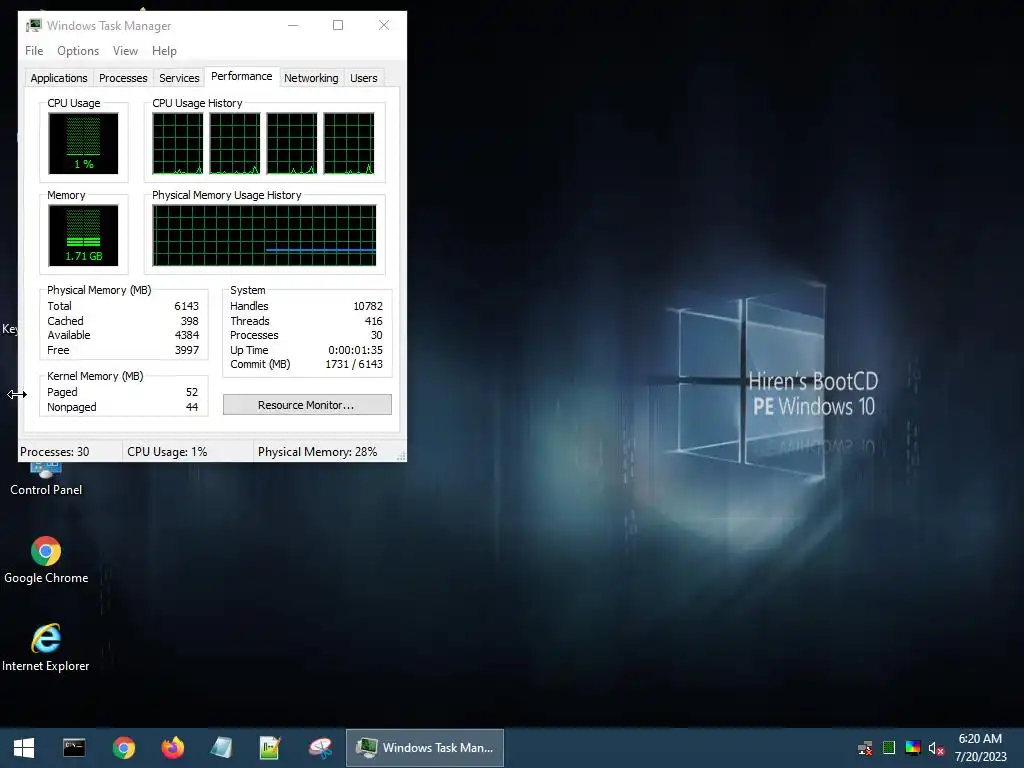Click the Threads value 416

click(374, 321)
